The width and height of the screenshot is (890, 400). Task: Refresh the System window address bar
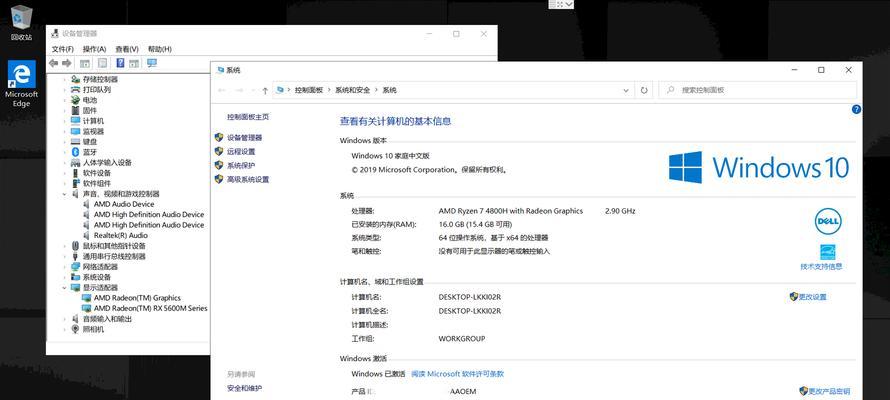[x=644, y=90]
